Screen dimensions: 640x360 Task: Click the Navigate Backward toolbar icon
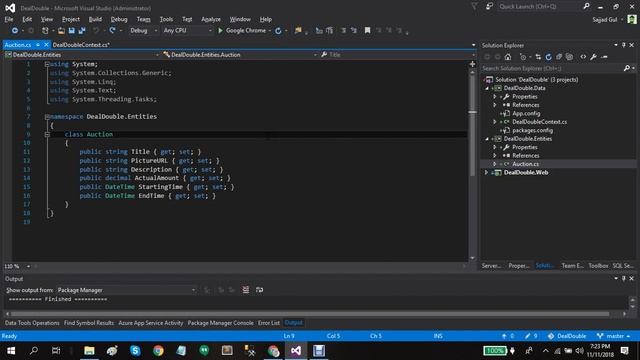tap(15, 31)
